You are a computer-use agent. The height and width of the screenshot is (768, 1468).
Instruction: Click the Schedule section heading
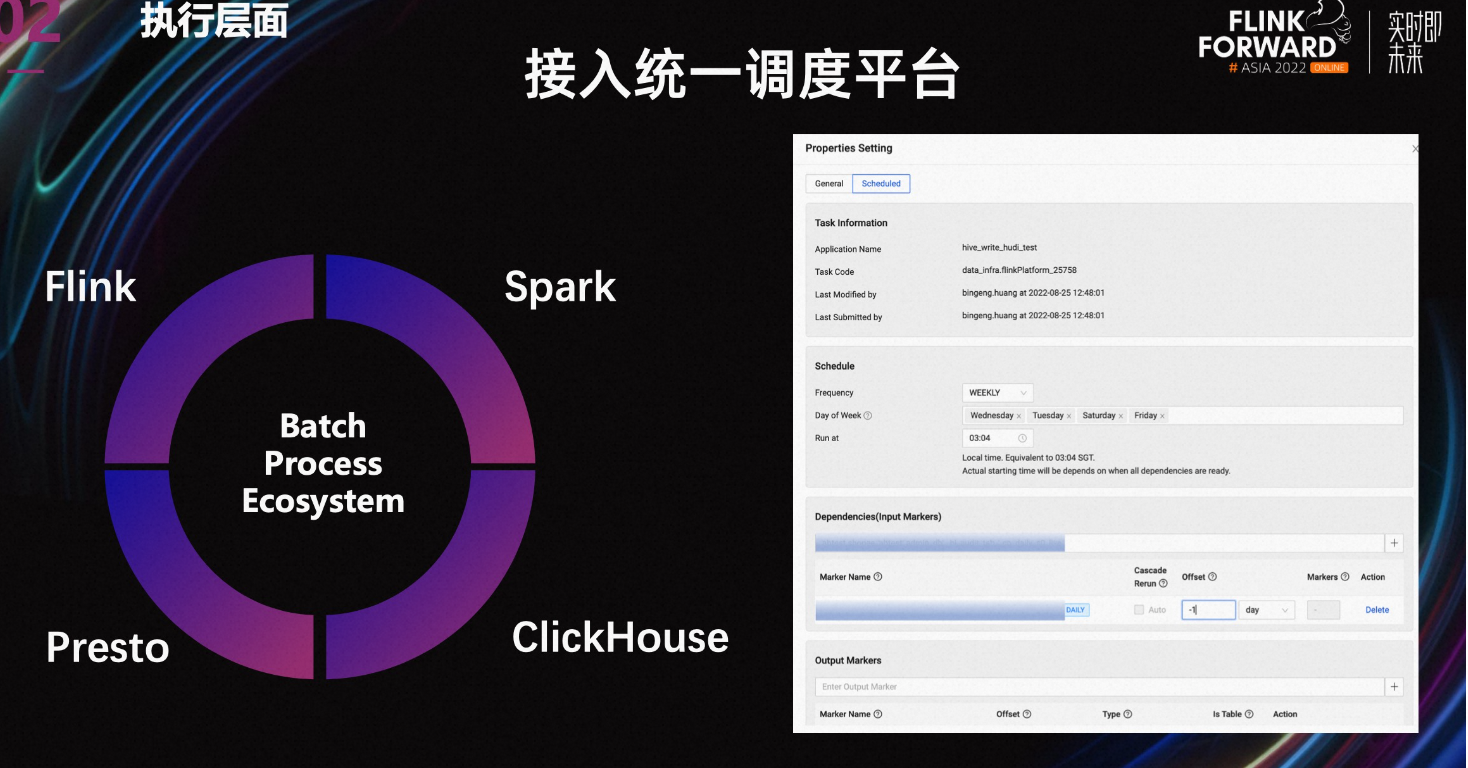point(835,366)
